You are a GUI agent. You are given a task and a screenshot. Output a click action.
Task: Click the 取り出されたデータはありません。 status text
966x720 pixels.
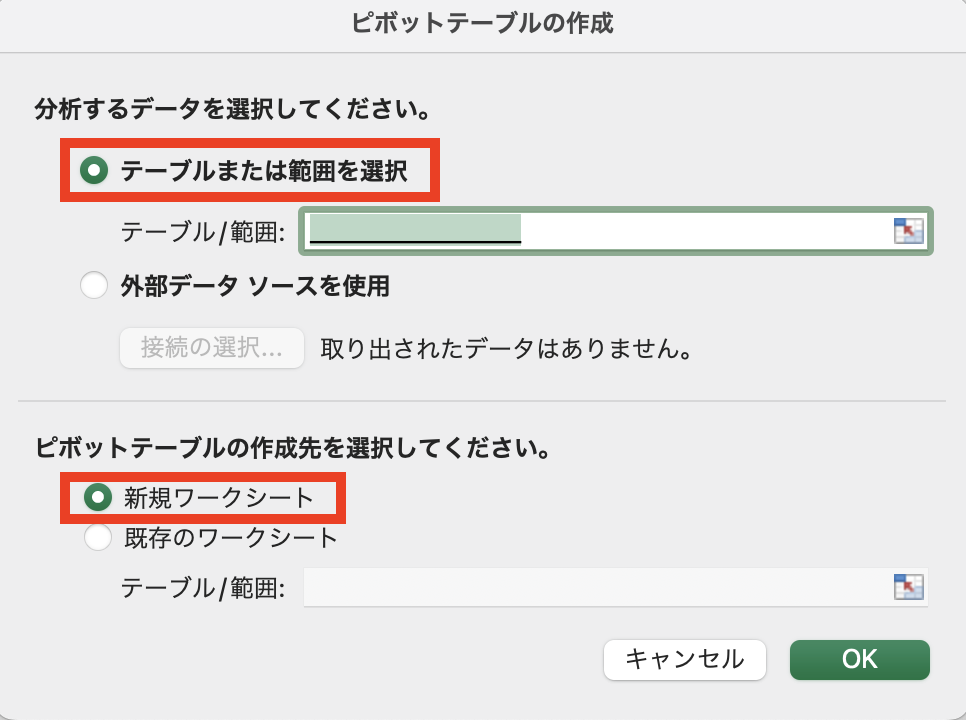506,349
